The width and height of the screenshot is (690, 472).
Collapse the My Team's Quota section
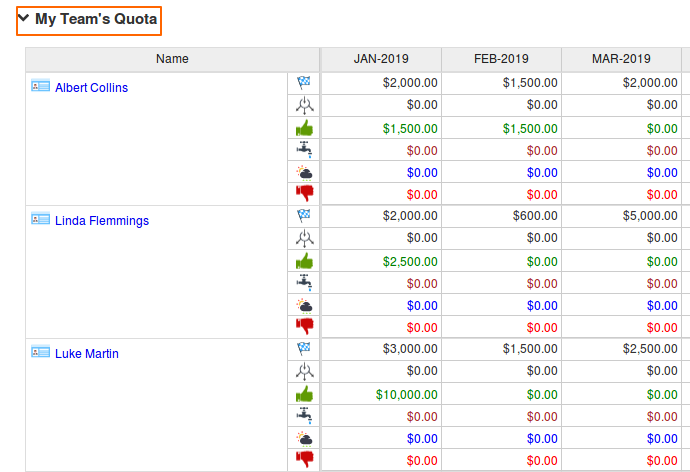click(24, 19)
